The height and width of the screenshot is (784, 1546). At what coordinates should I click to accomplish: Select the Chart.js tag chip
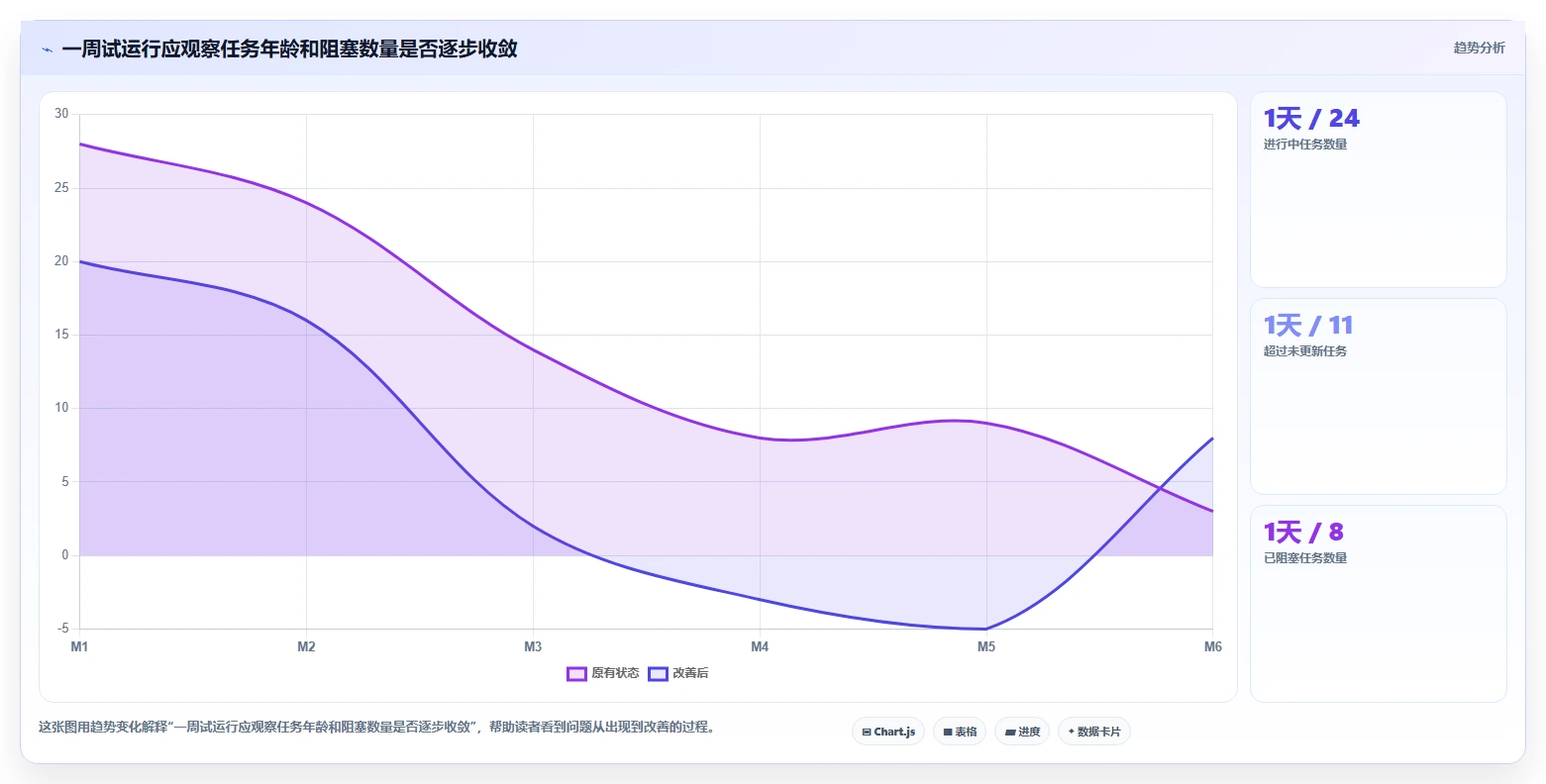(x=888, y=732)
